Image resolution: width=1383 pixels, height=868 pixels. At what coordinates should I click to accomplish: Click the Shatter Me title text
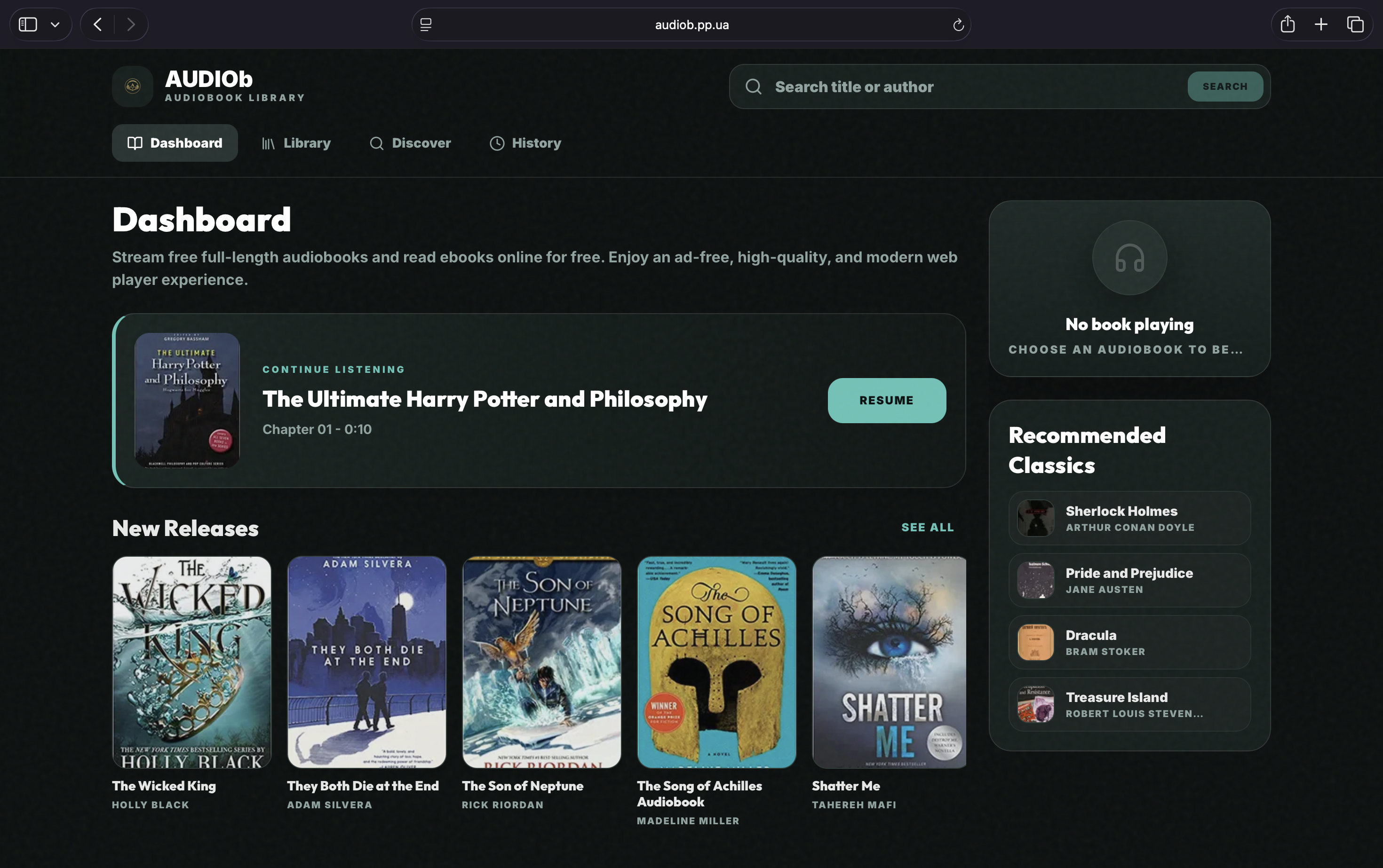(x=846, y=786)
